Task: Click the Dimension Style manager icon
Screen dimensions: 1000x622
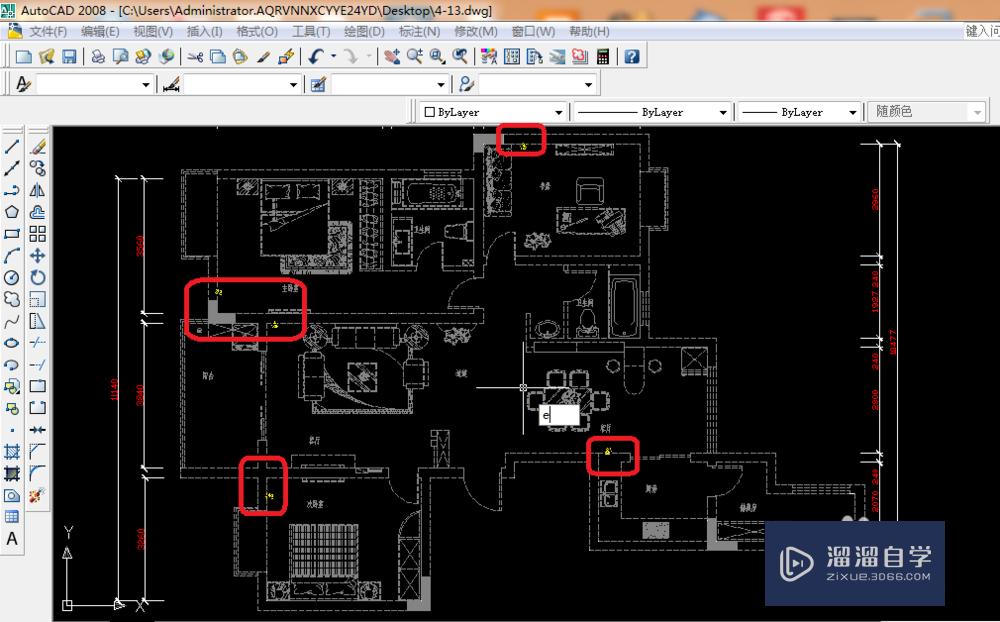Action: [171, 84]
